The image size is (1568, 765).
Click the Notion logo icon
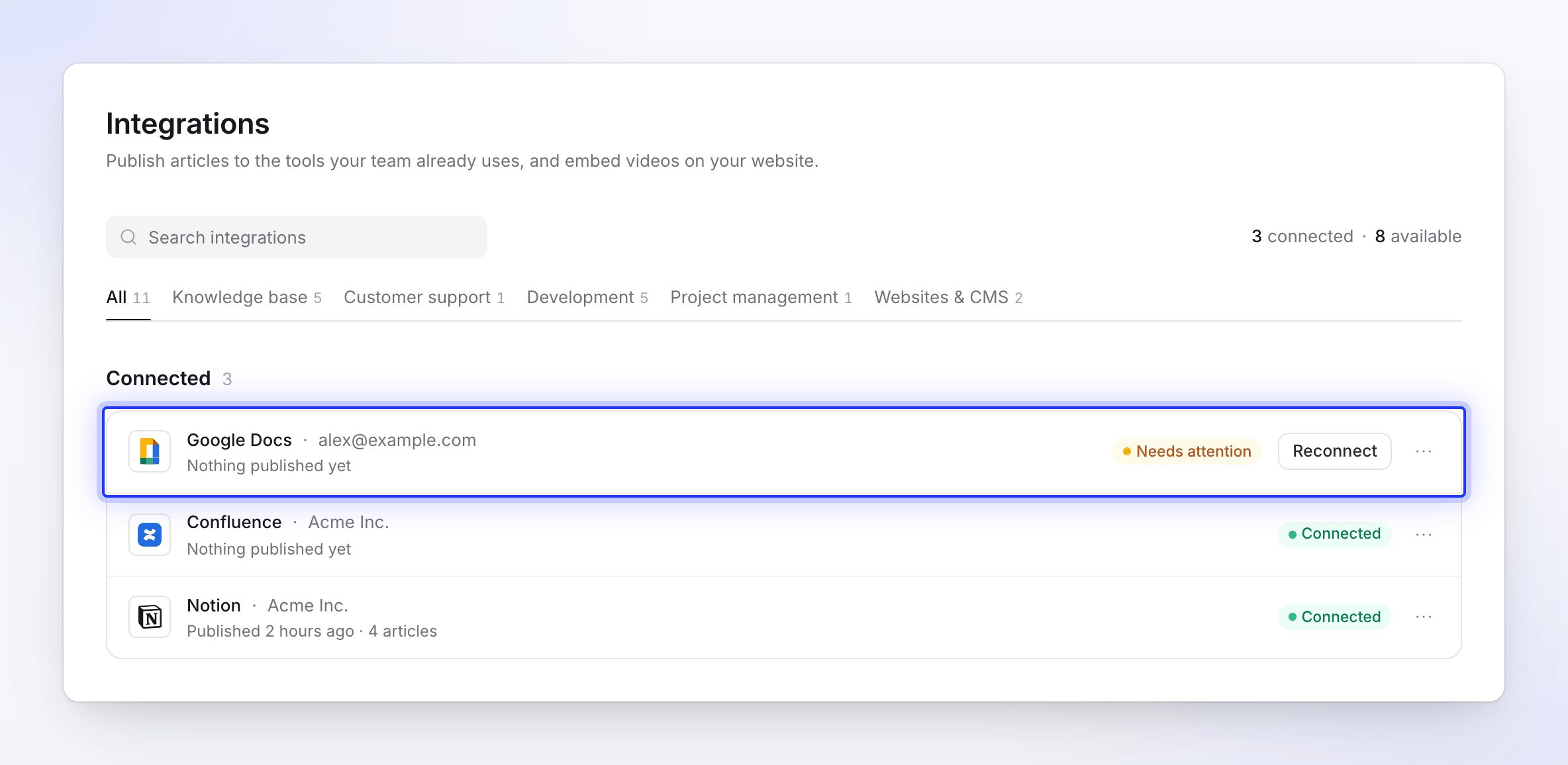pyautogui.click(x=150, y=617)
